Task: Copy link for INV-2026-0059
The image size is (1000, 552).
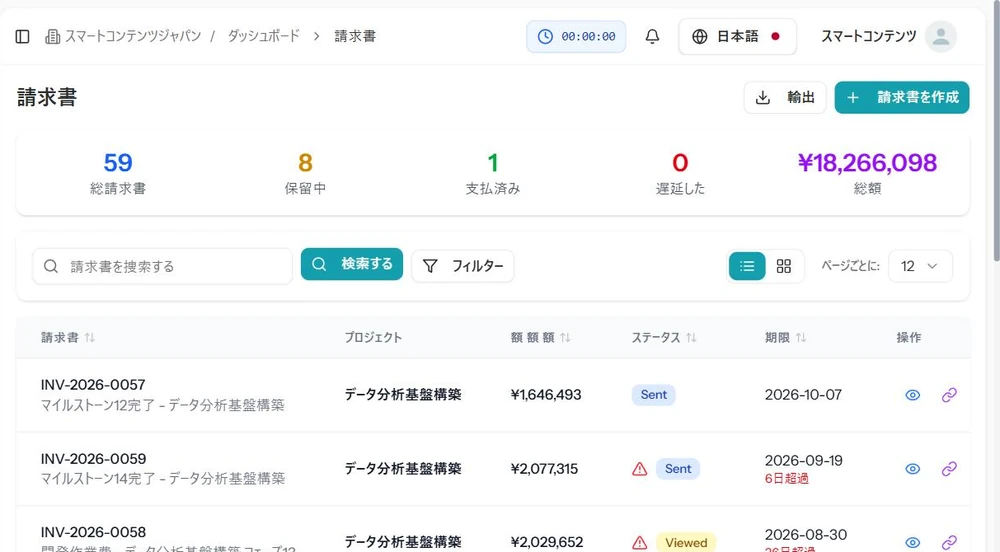Action: (949, 468)
